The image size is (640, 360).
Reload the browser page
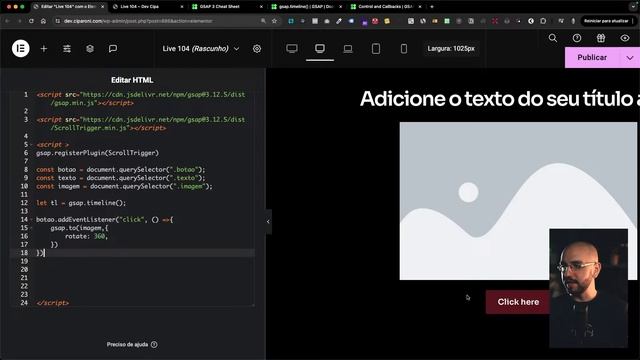[31, 21]
